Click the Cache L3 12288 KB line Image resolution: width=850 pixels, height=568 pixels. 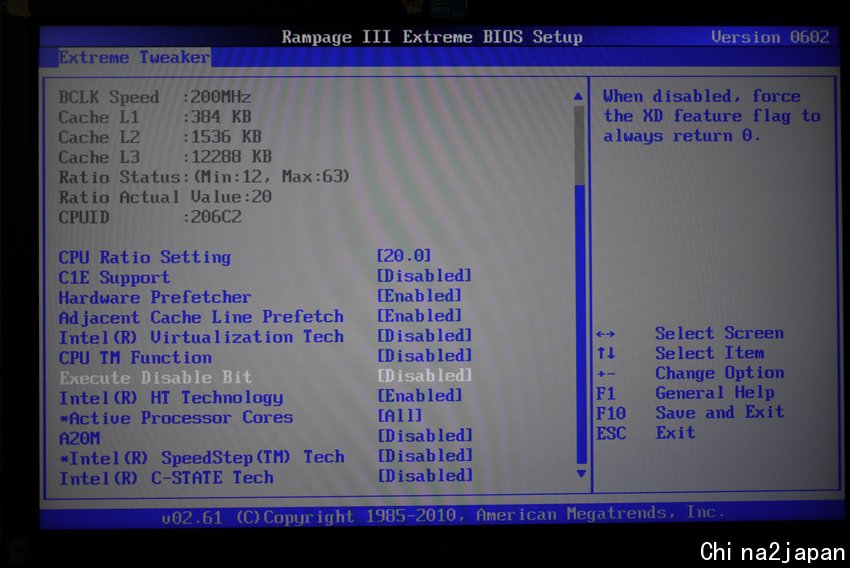click(x=165, y=157)
